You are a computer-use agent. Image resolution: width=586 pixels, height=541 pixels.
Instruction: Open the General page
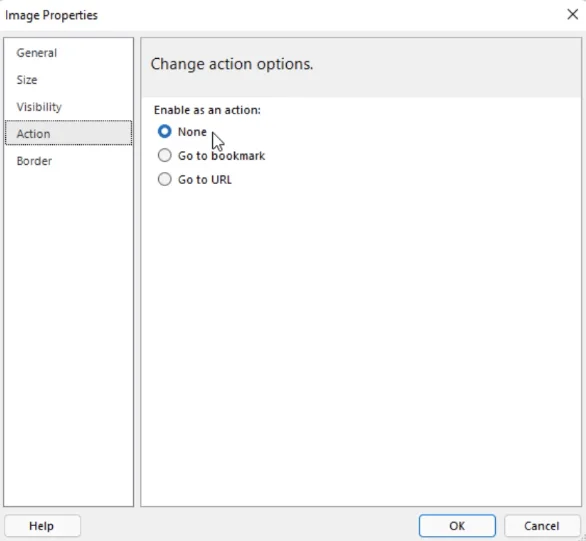68,53
